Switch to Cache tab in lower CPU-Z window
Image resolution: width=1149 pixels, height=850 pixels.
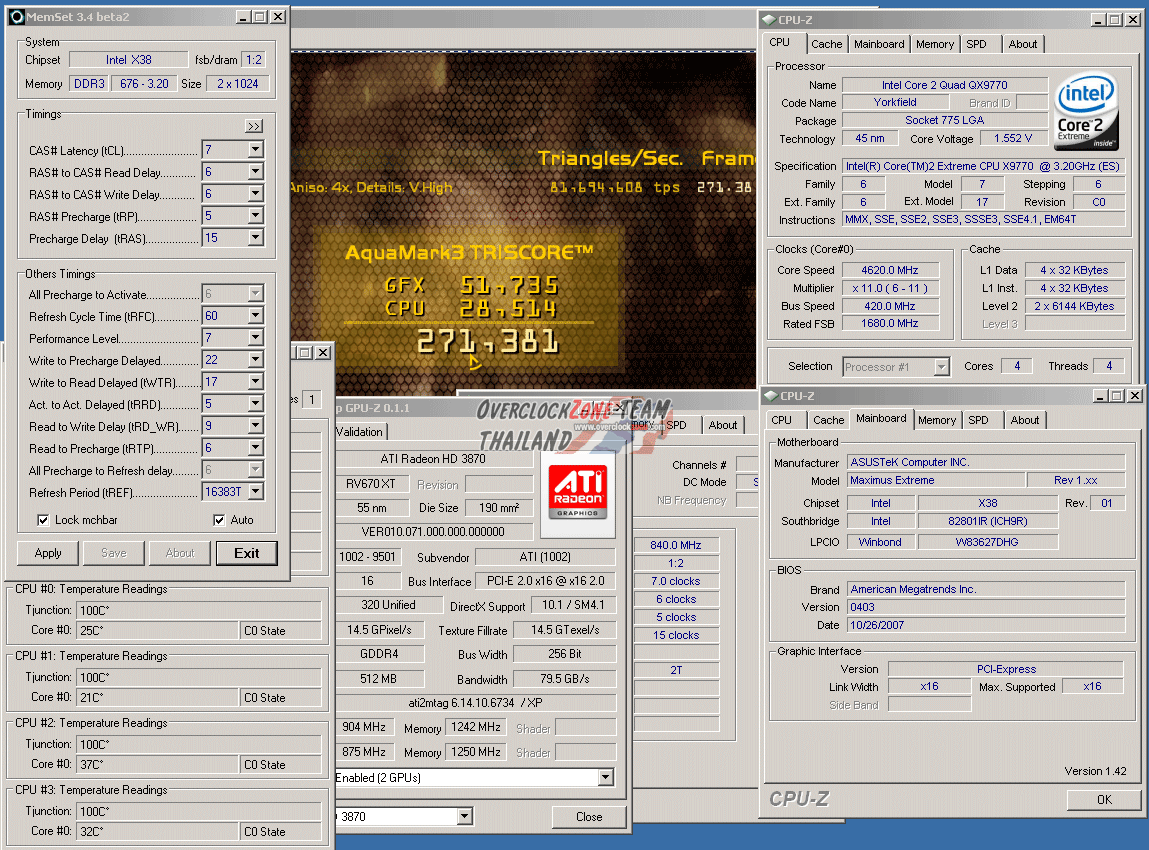tap(829, 420)
